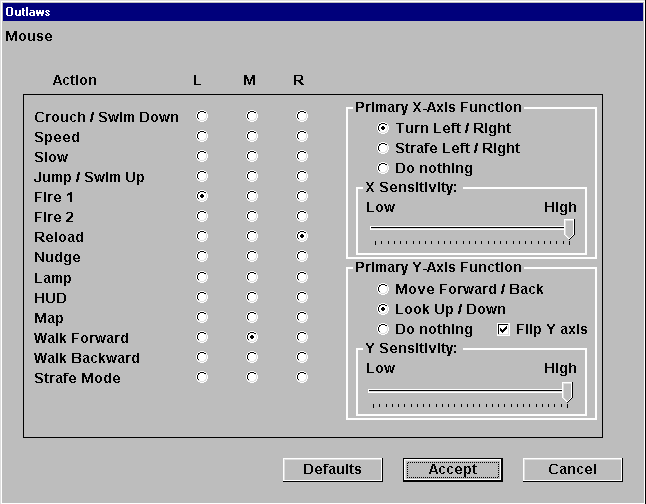
Task: Set Strafe Mode to right button
Action: [x=302, y=377]
